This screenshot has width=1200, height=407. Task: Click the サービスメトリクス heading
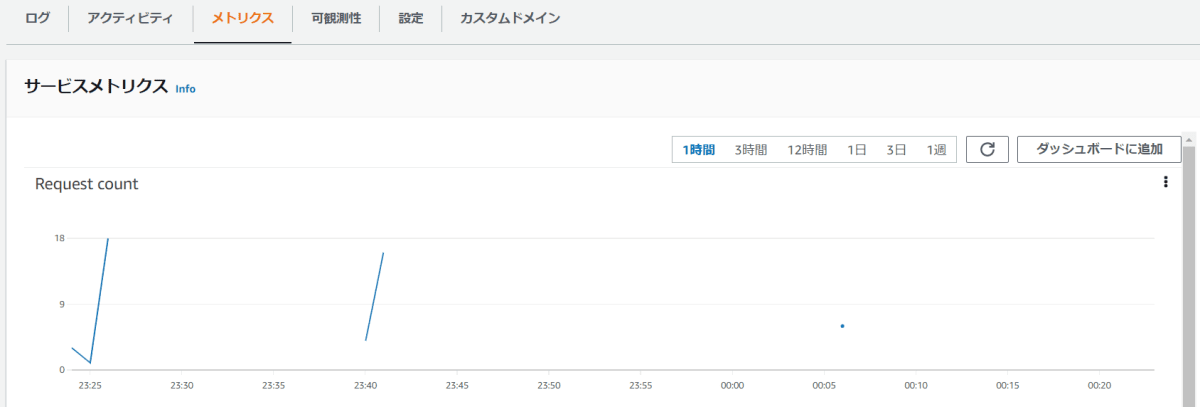[x=95, y=87]
